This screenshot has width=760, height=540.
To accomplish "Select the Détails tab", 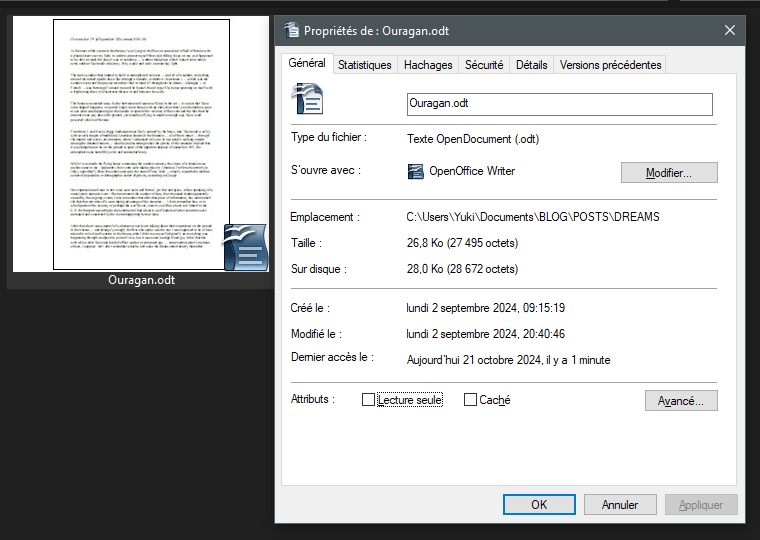I will click(x=531, y=65).
